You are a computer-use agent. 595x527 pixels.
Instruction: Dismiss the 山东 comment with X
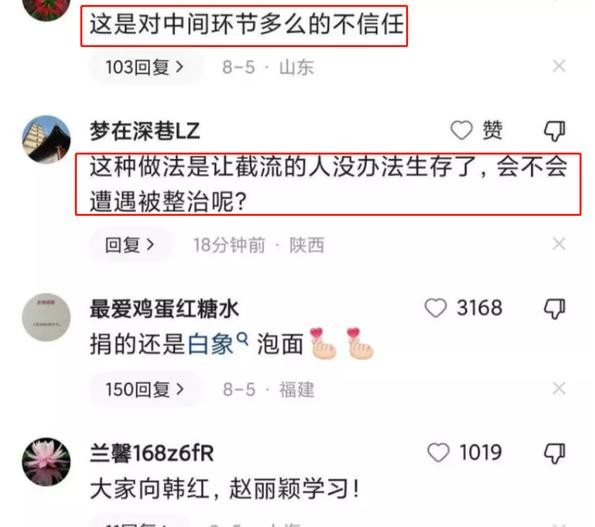tap(559, 66)
